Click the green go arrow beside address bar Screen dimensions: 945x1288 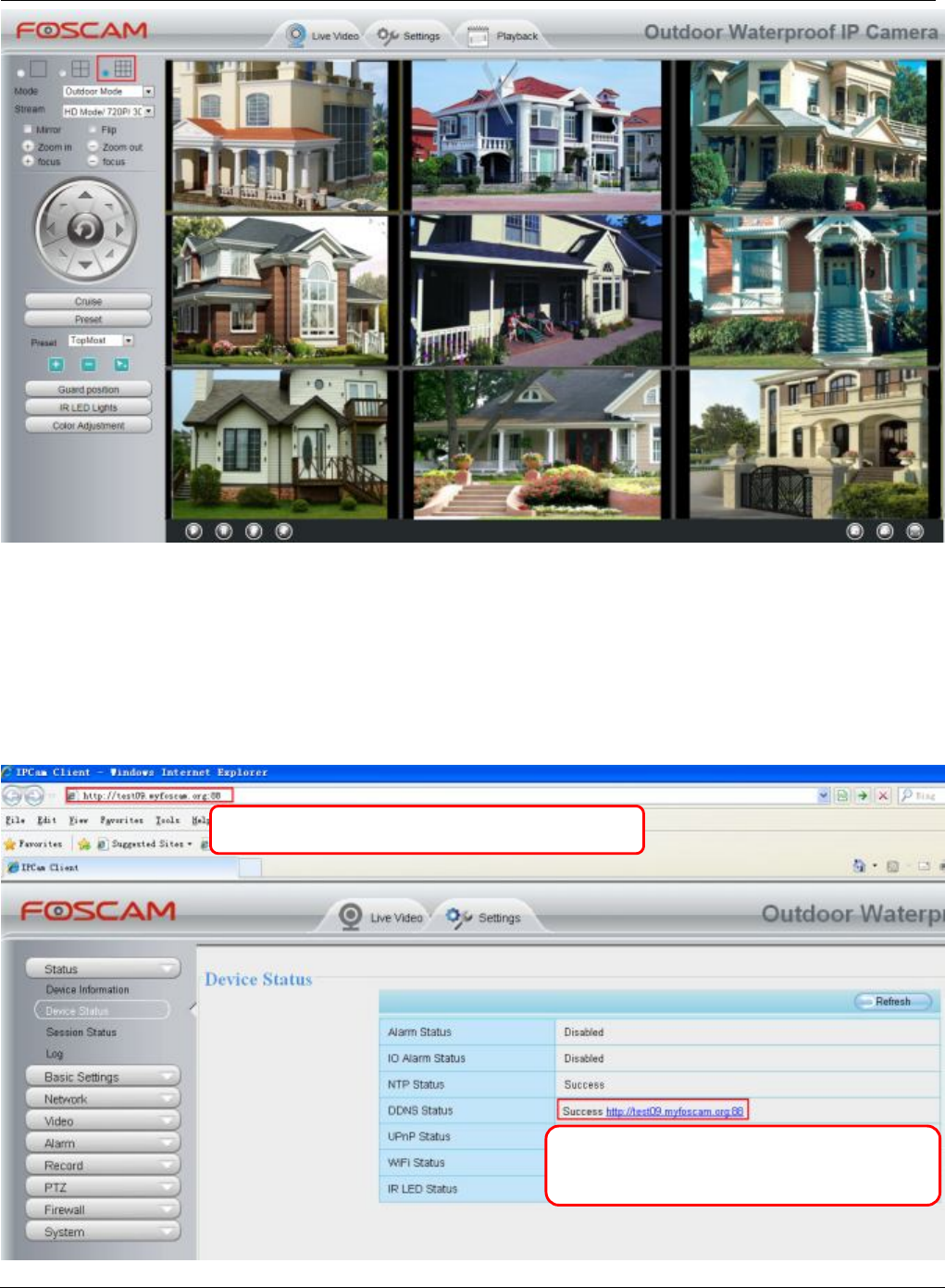(x=863, y=795)
